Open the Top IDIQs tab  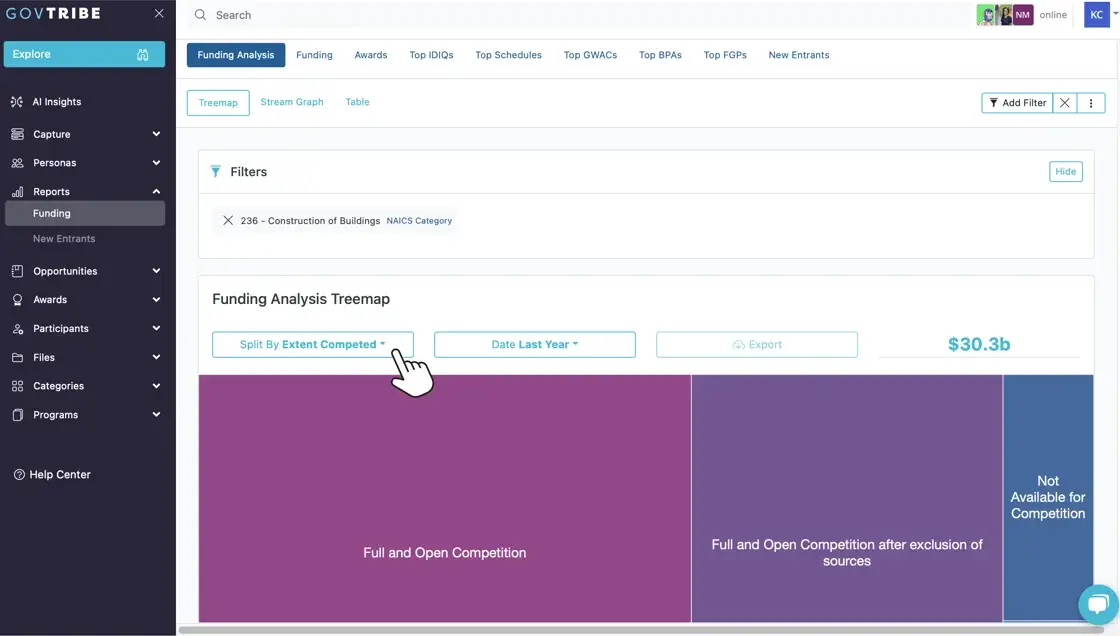click(x=431, y=55)
